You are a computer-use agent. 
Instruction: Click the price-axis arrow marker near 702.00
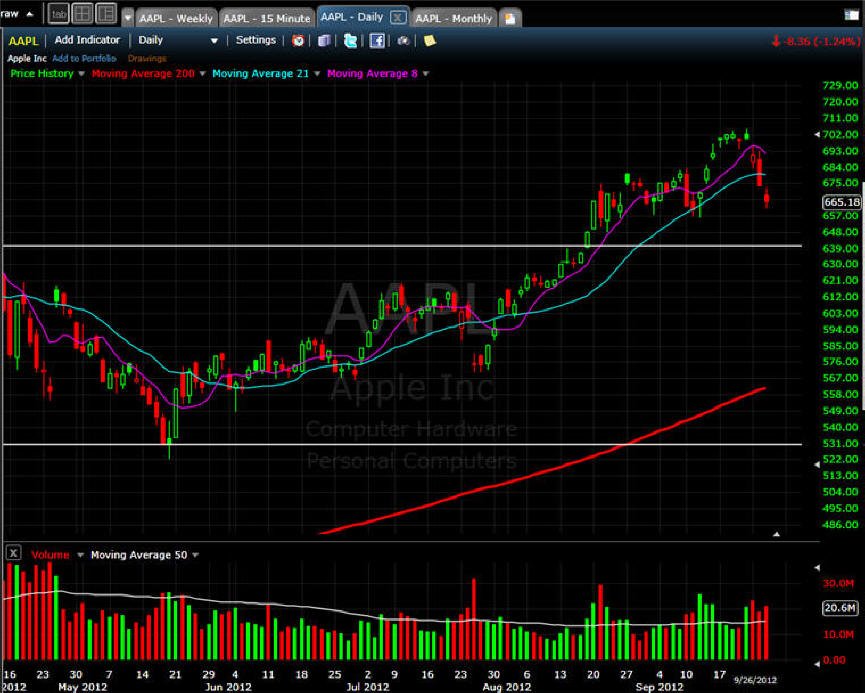(817, 134)
